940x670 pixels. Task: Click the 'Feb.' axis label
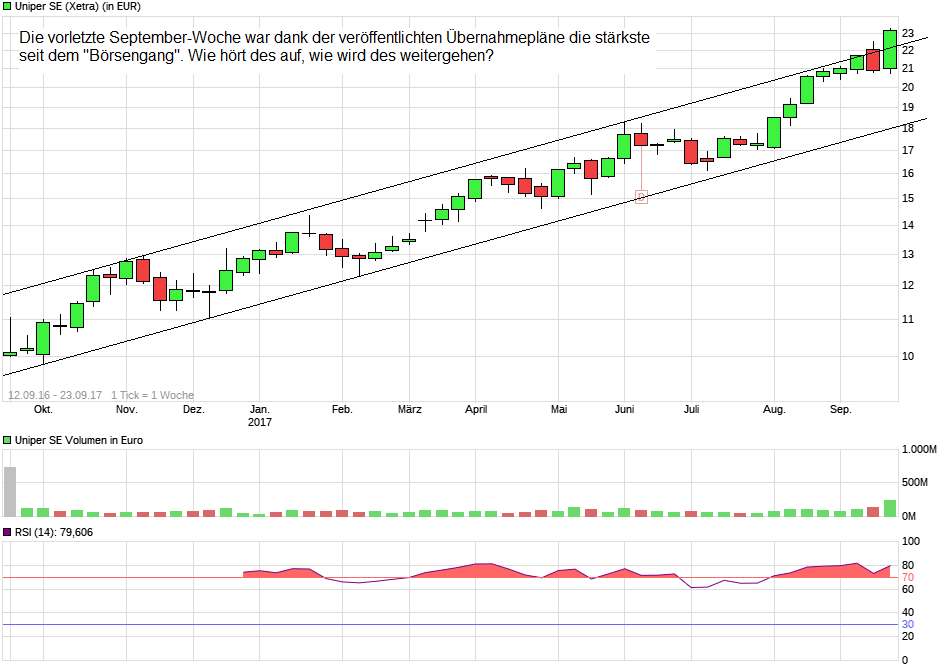click(x=342, y=409)
